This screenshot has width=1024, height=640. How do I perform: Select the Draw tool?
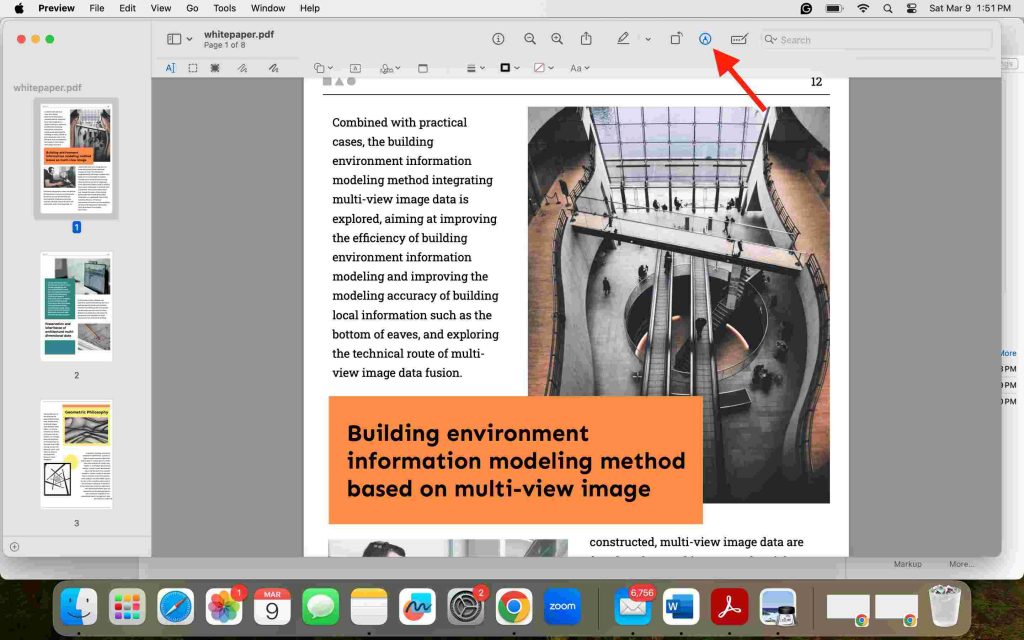(x=272, y=68)
